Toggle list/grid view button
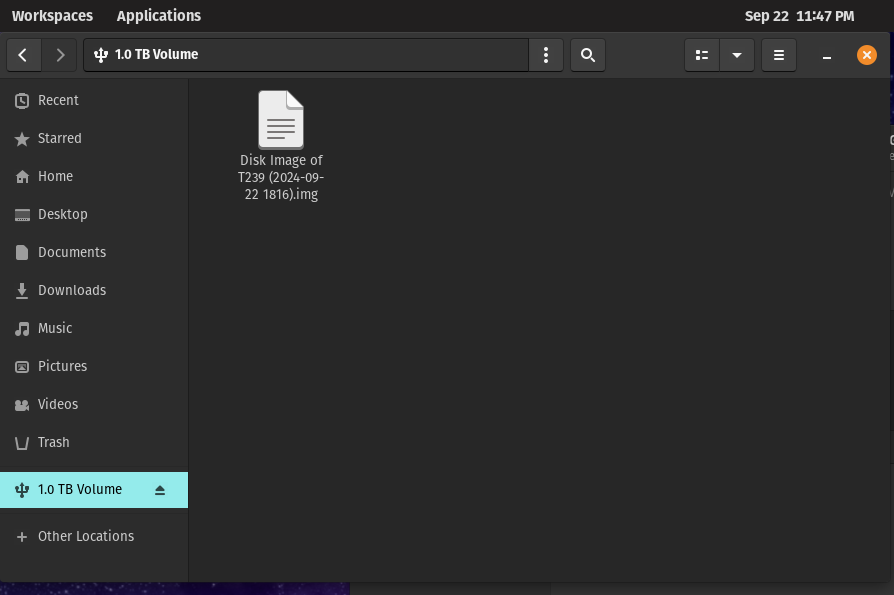The height and width of the screenshot is (595, 894). 702,55
